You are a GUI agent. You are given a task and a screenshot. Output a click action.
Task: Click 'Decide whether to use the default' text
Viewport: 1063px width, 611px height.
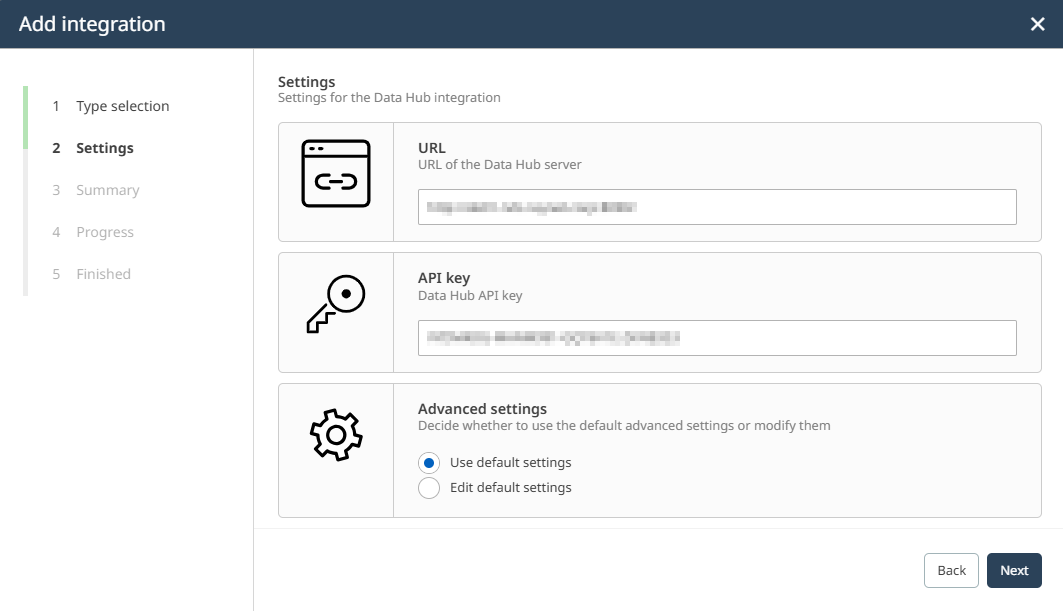coord(624,426)
